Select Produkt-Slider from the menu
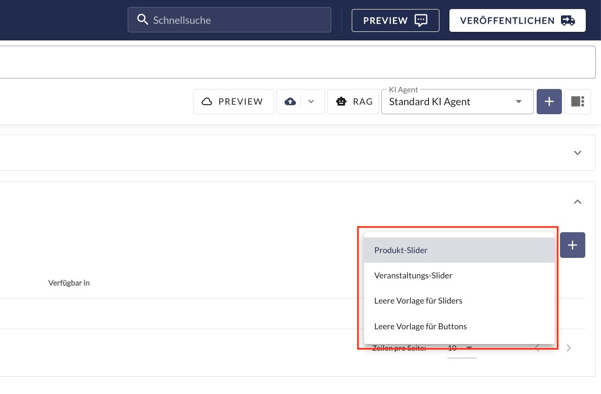This screenshot has width=601, height=394. tap(459, 250)
